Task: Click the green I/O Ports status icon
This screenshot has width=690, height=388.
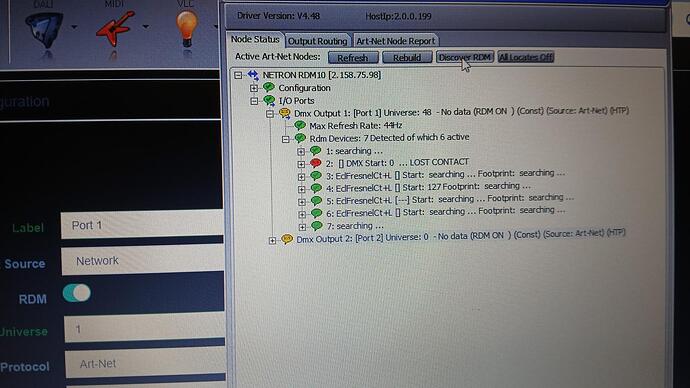Action: (x=269, y=100)
